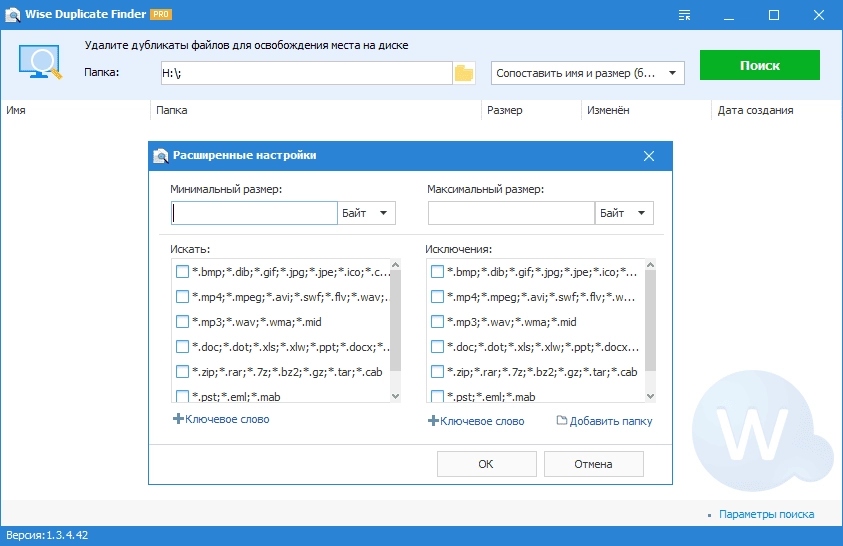Click the PRO badge in title bar

(161, 15)
